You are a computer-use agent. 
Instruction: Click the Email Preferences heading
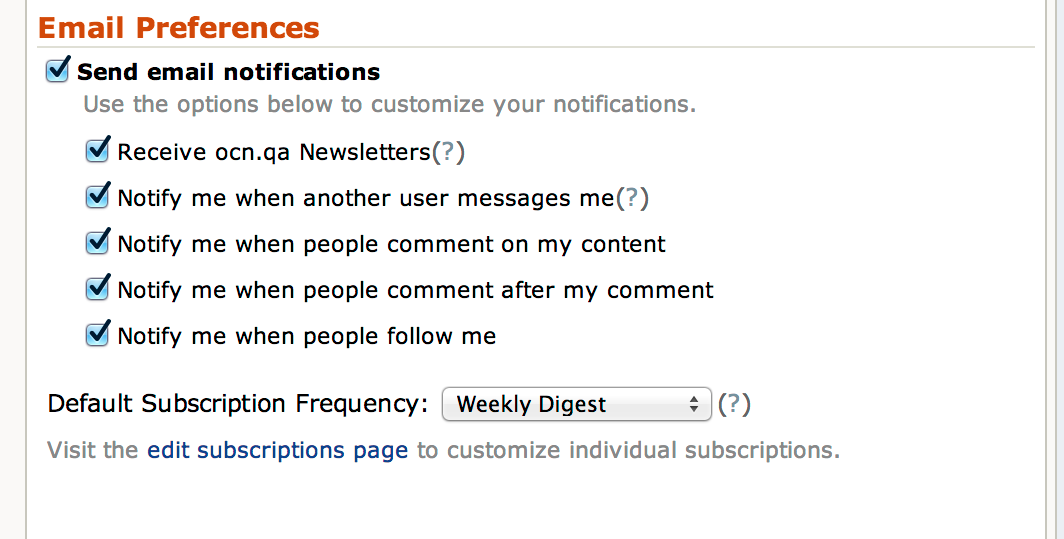[x=179, y=28]
